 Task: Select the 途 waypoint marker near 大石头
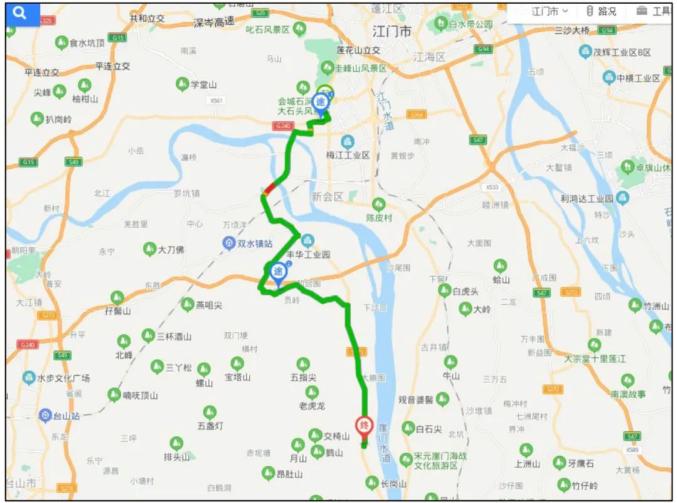coord(320,104)
